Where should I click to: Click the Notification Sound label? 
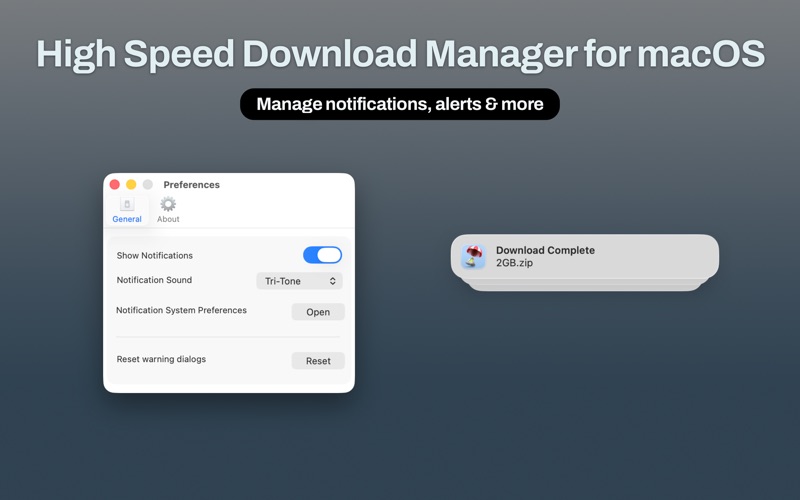tap(154, 280)
